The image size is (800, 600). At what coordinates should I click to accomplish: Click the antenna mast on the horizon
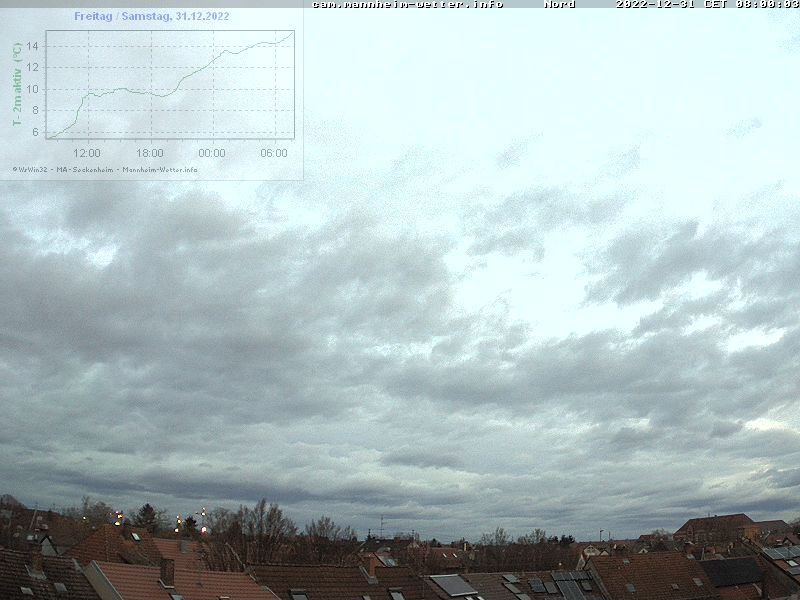click(x=381, y=526)
